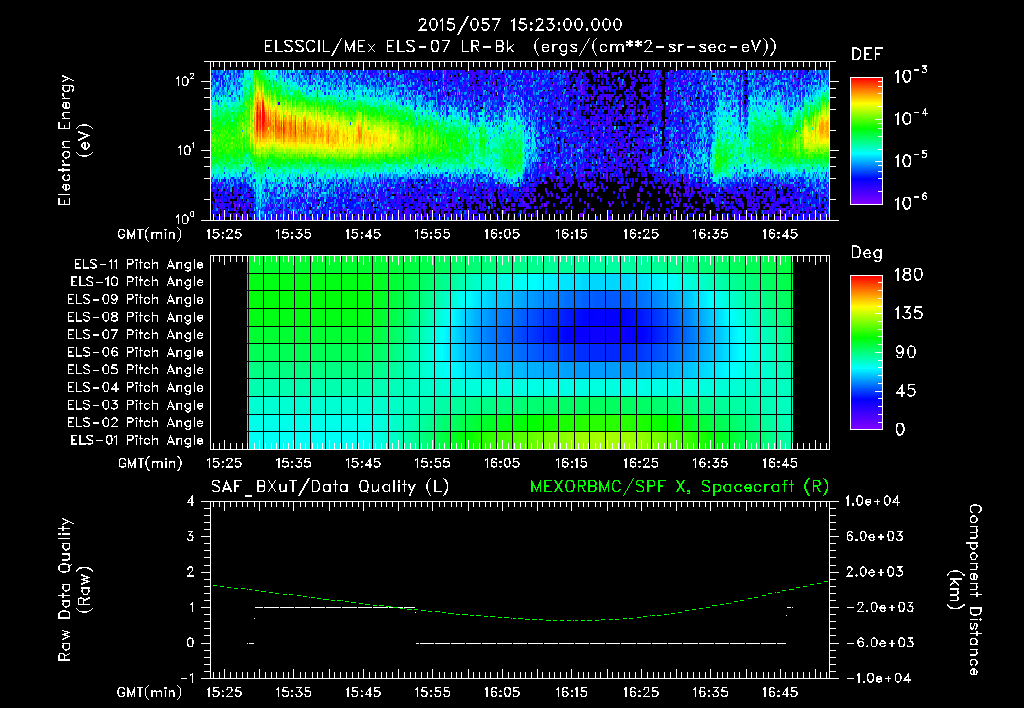Screen dimensions: 1024x708
Task: Click GMT(min) label under the energy spectrogram
Action: click(149, 234)
